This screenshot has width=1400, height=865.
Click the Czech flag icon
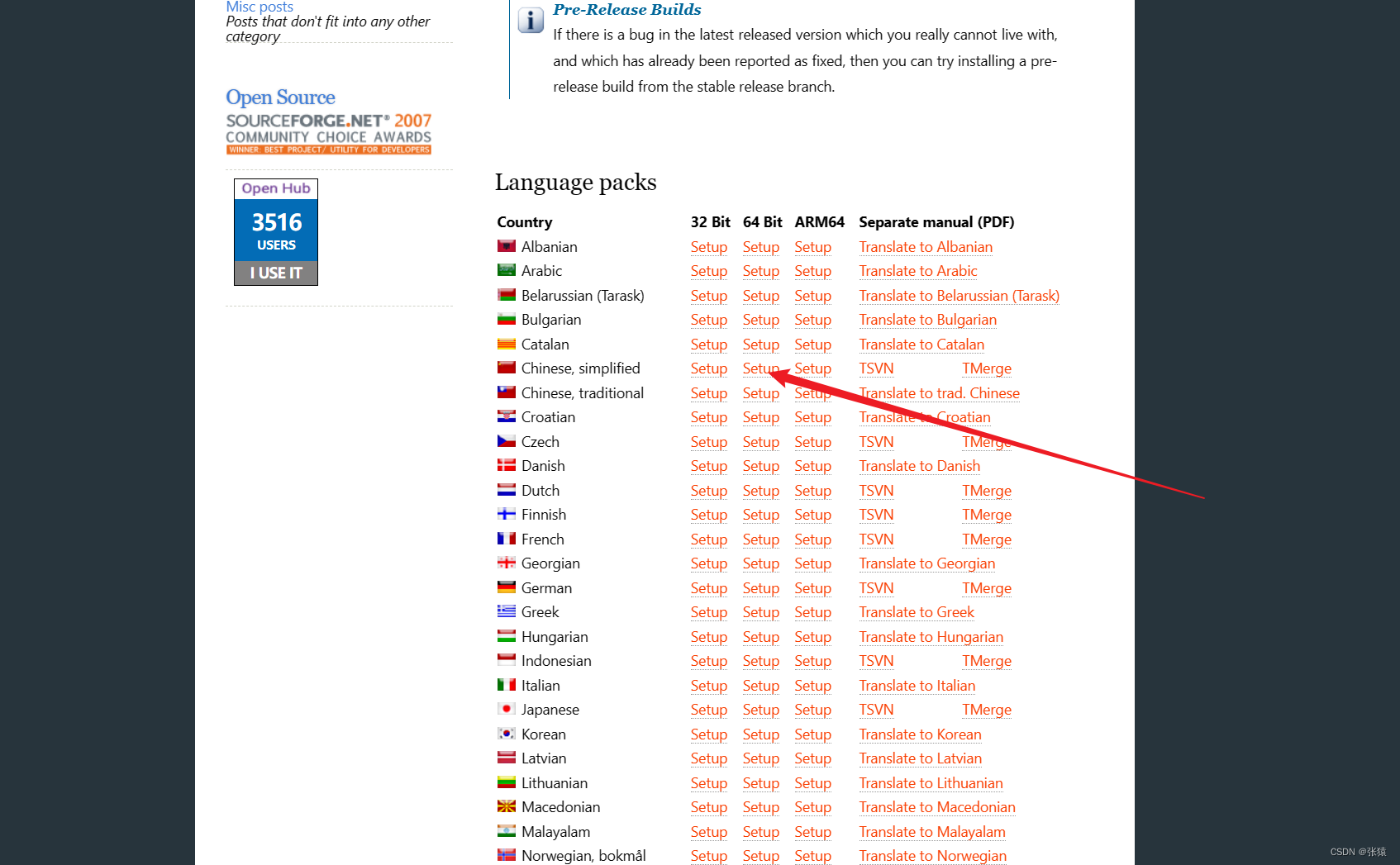[x=506, y=441]
